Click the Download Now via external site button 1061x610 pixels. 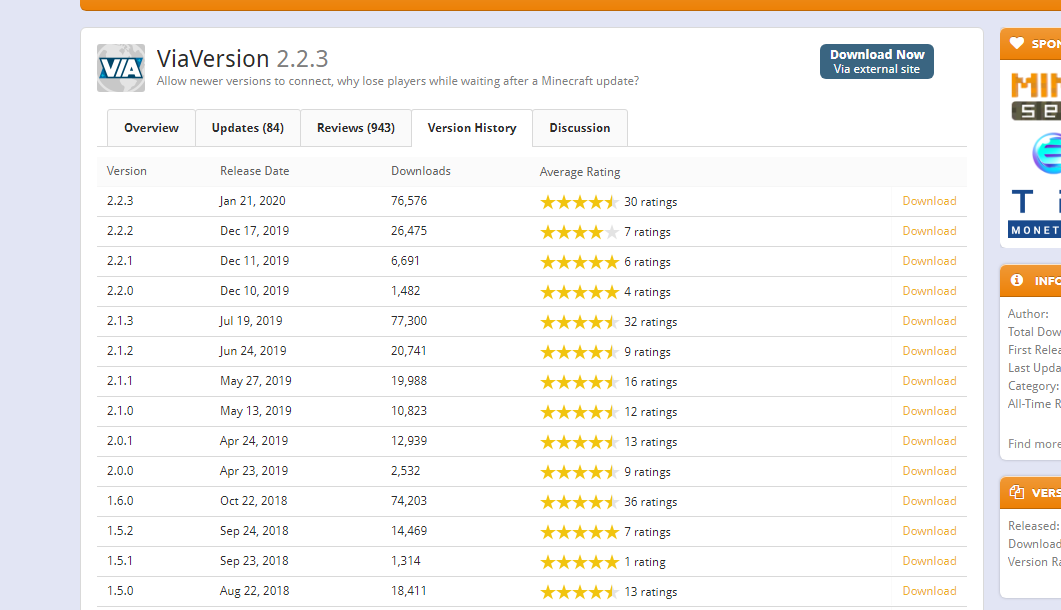pos(877,62)
